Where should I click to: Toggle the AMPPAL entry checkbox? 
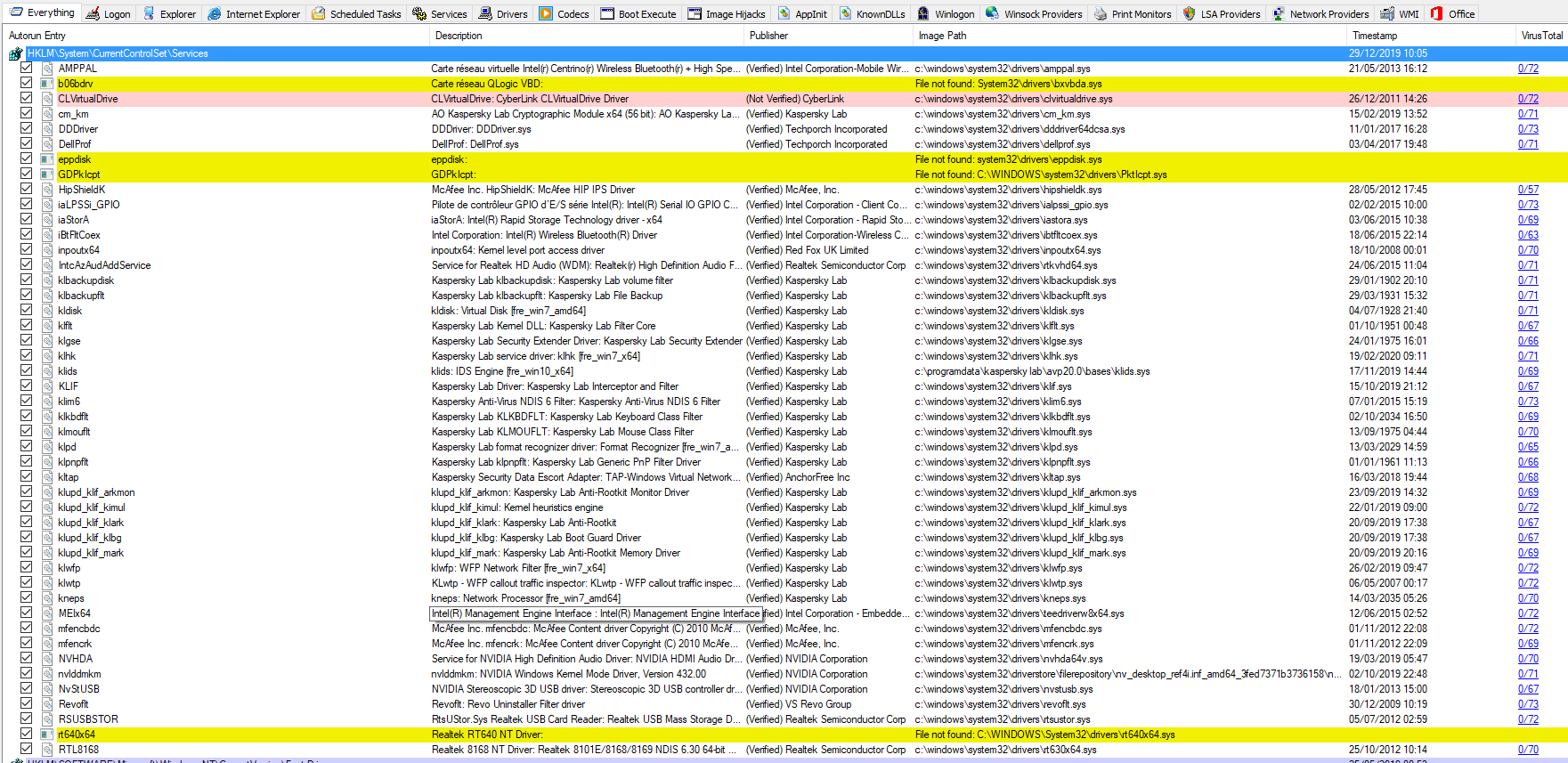(26, 68)
